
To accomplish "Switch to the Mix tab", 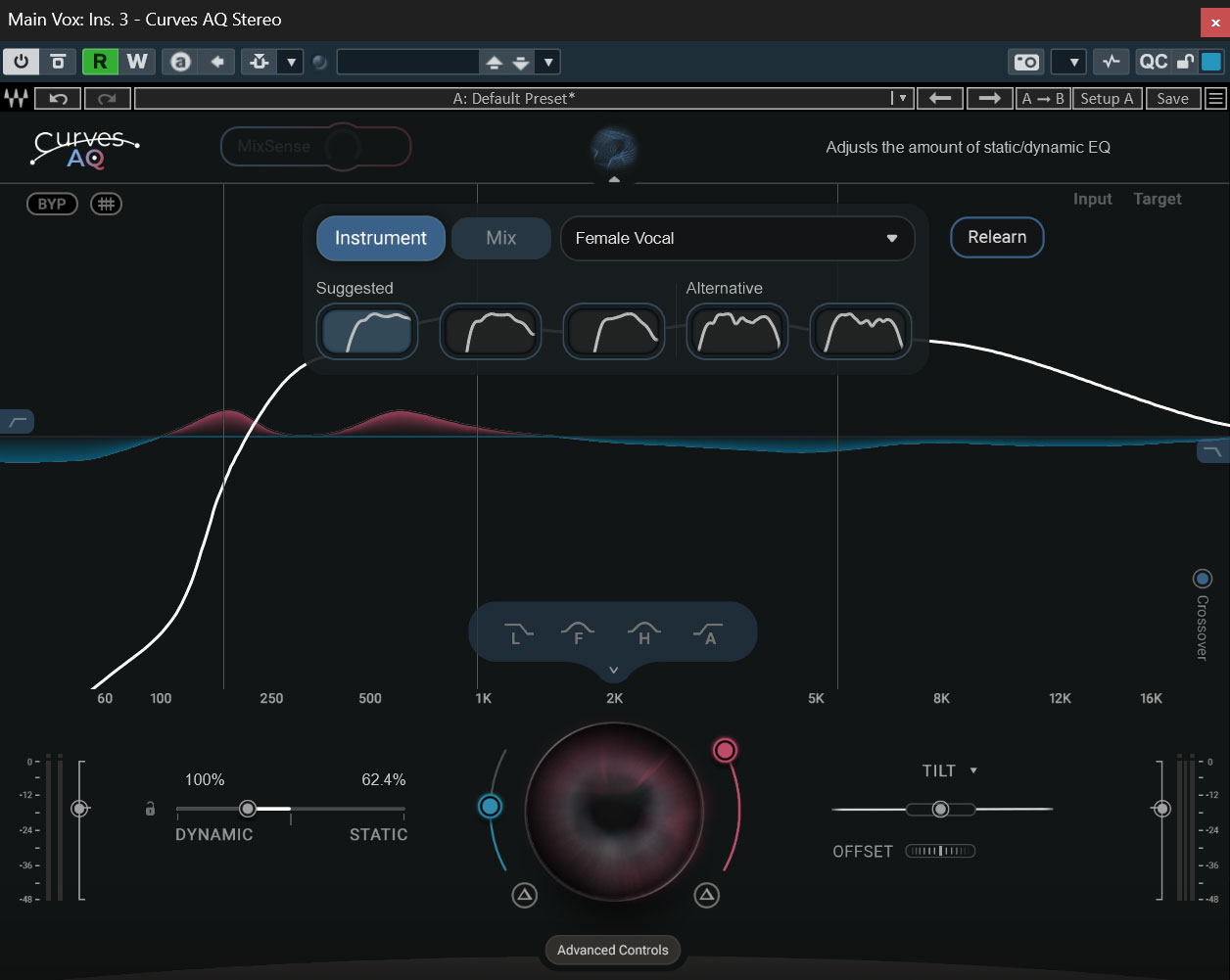I will point(500,238).
